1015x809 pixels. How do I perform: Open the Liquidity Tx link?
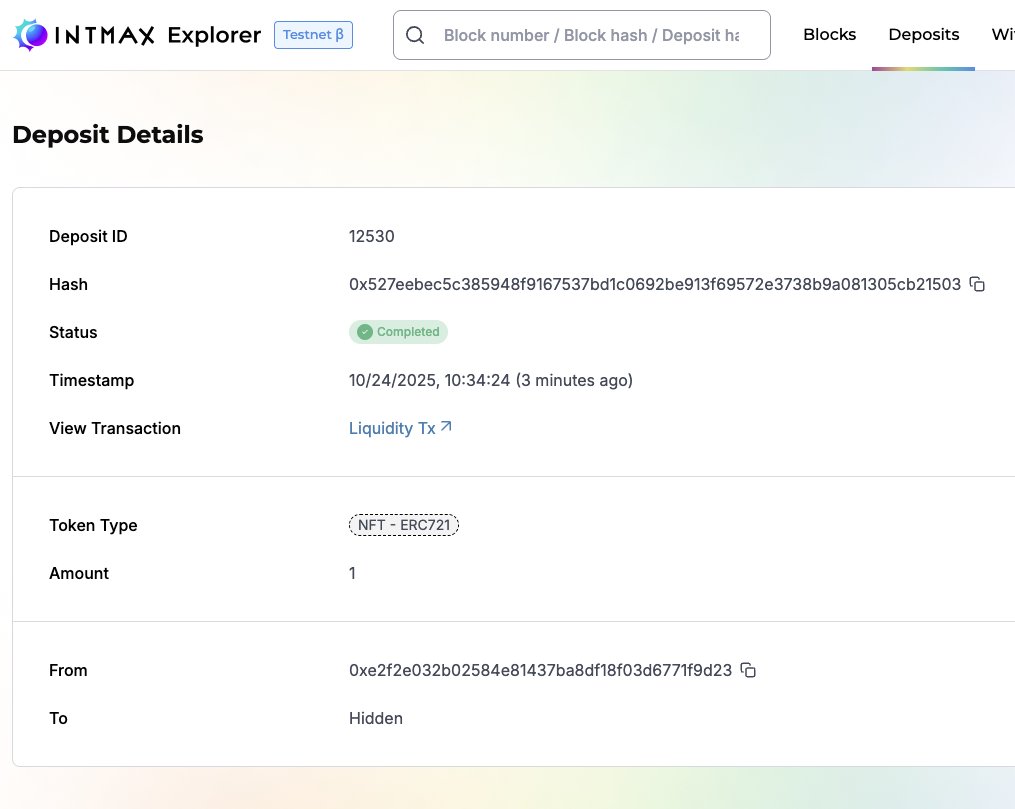point(400,428)
